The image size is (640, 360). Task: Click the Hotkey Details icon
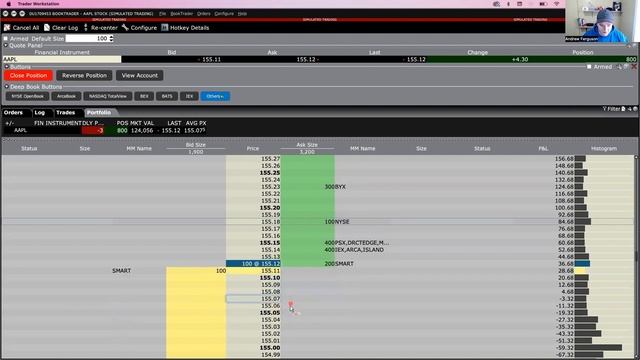click(x=164, y=27)
